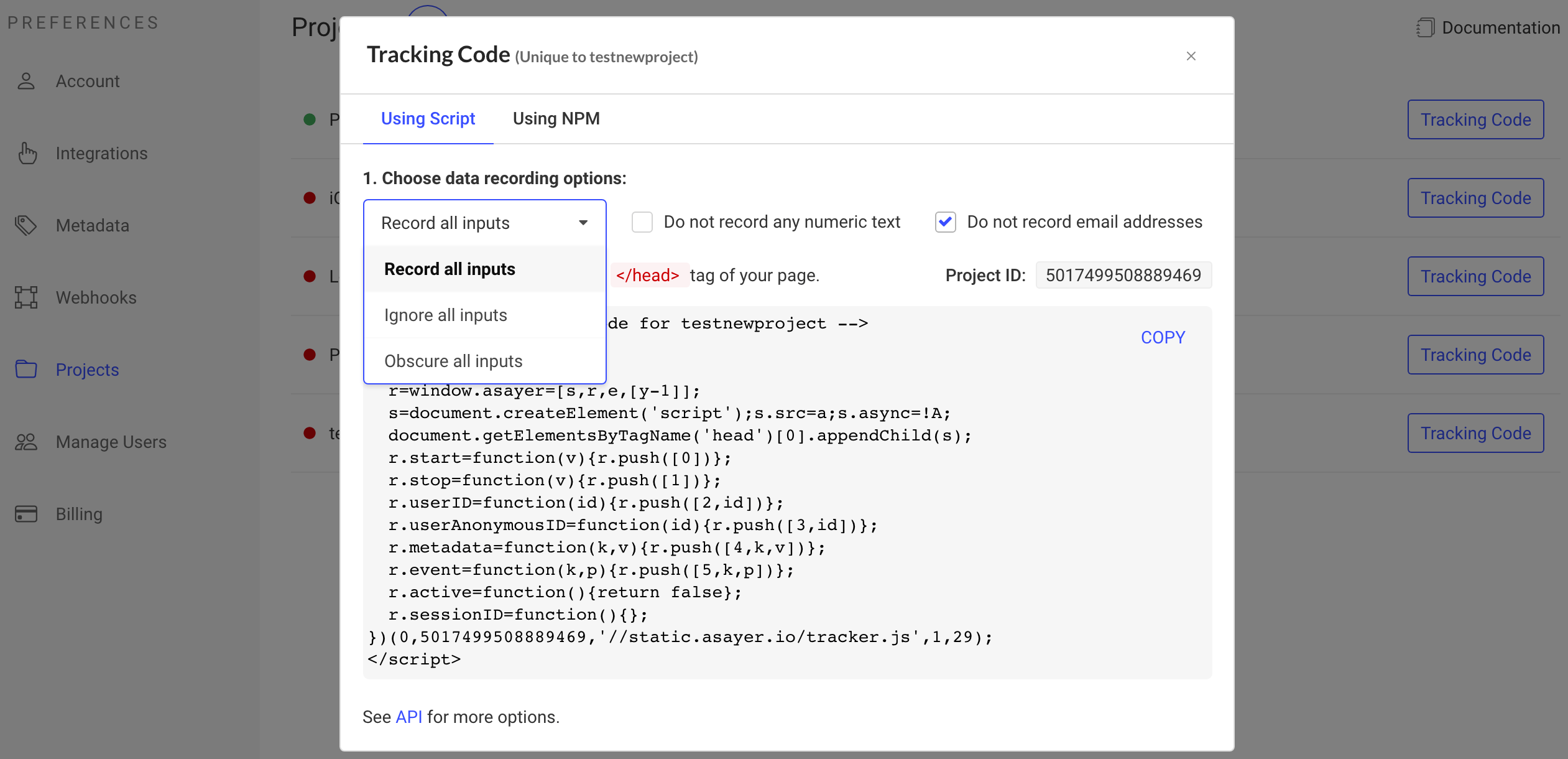Pick highlighted 'Record all inputs' list item
Image resolution: width=1568 pixels, height=759 pixels.
coord(450,269)
